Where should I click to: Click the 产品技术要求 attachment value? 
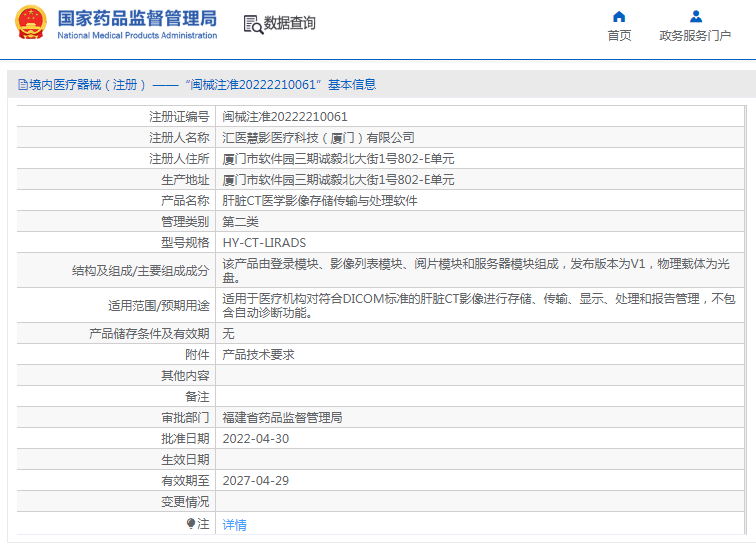click(x=258, y=355)
